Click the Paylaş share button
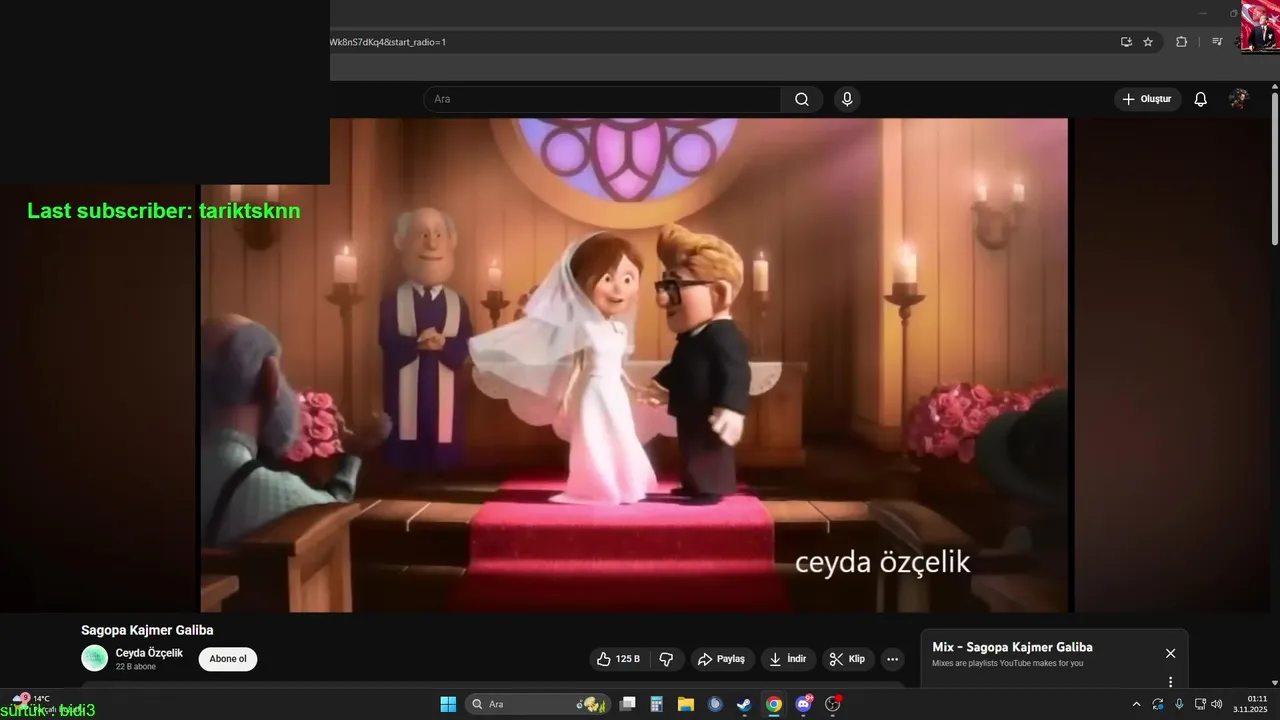This screenshot has height=720, width=1280. point(722,659)
